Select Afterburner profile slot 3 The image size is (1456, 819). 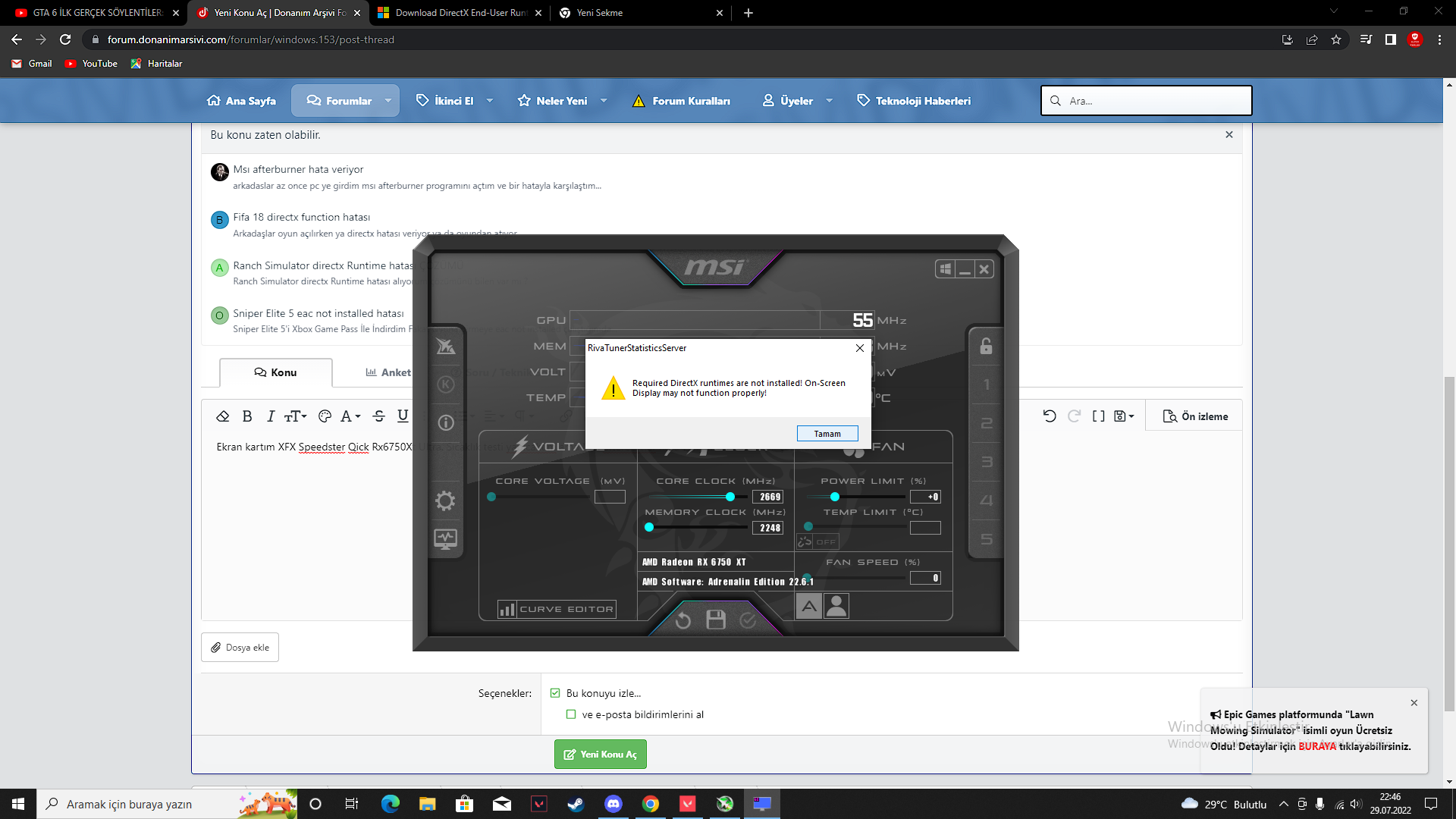[x=986, y=462]
